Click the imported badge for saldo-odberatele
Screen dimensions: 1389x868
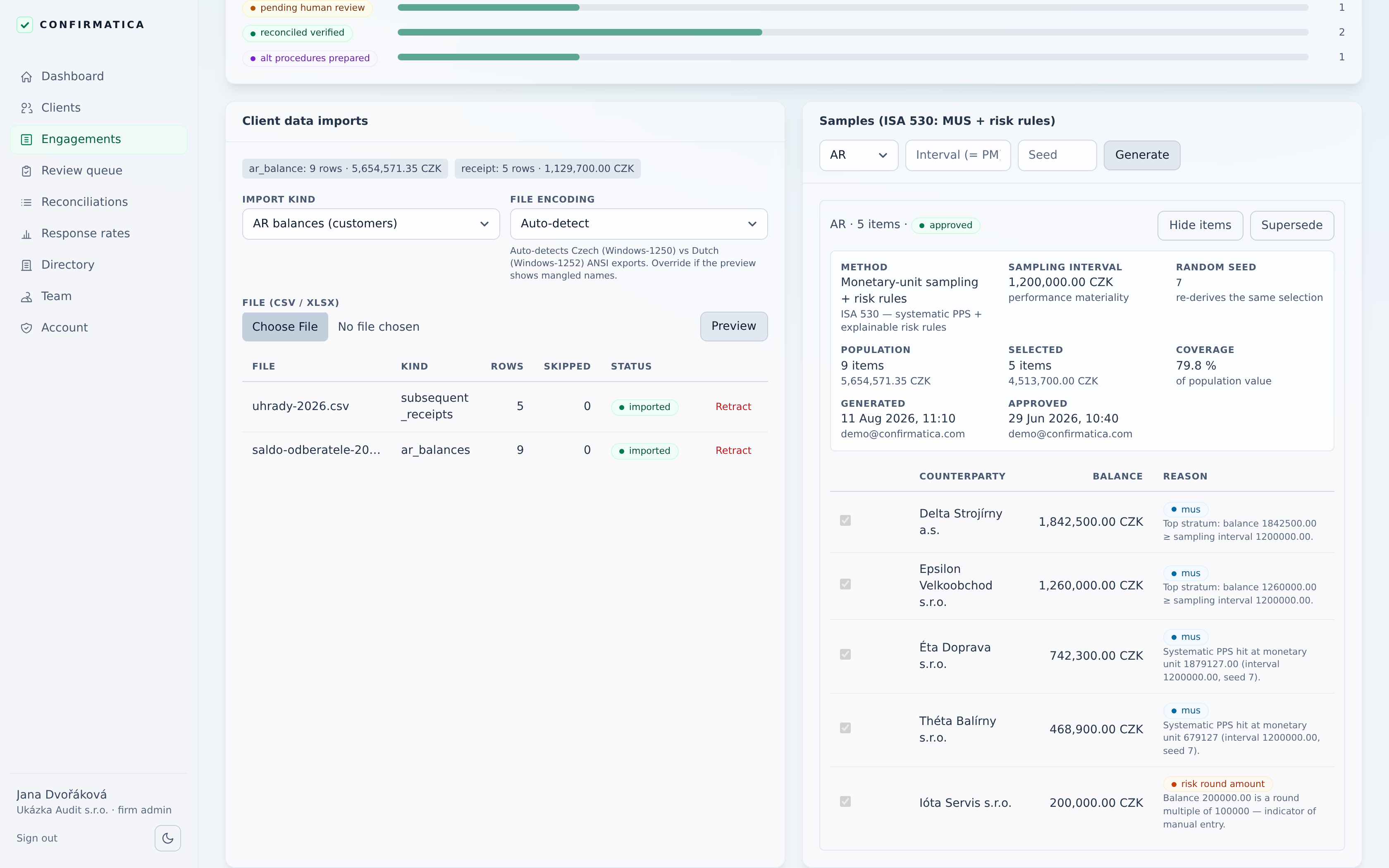click(644, 451)
